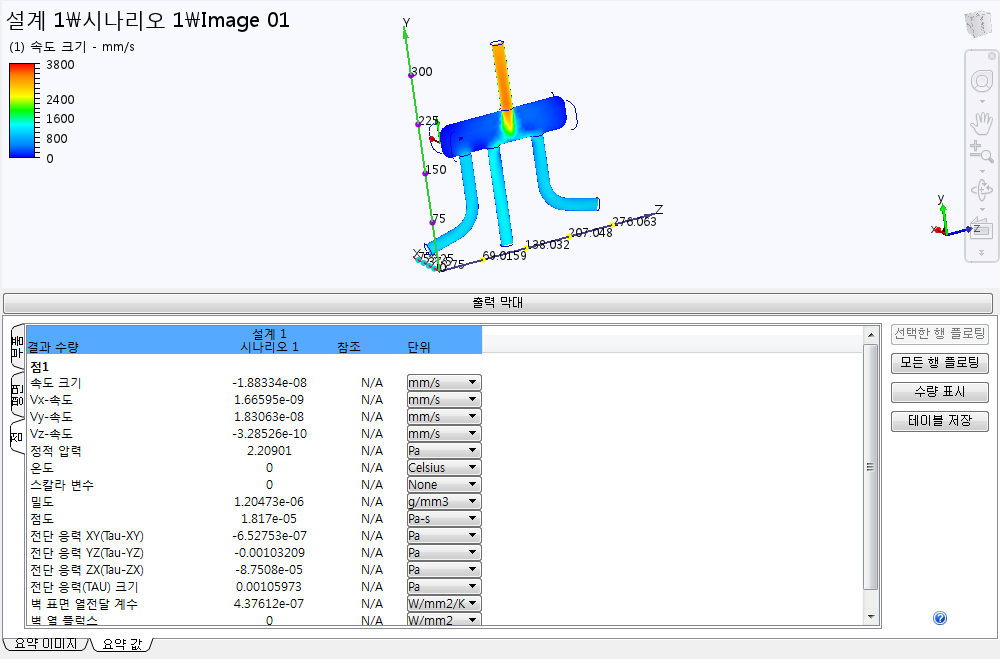The image size is (1000, 659).
Task: Click the ViewCube in the viewport corner
Action: pos(978,24)
